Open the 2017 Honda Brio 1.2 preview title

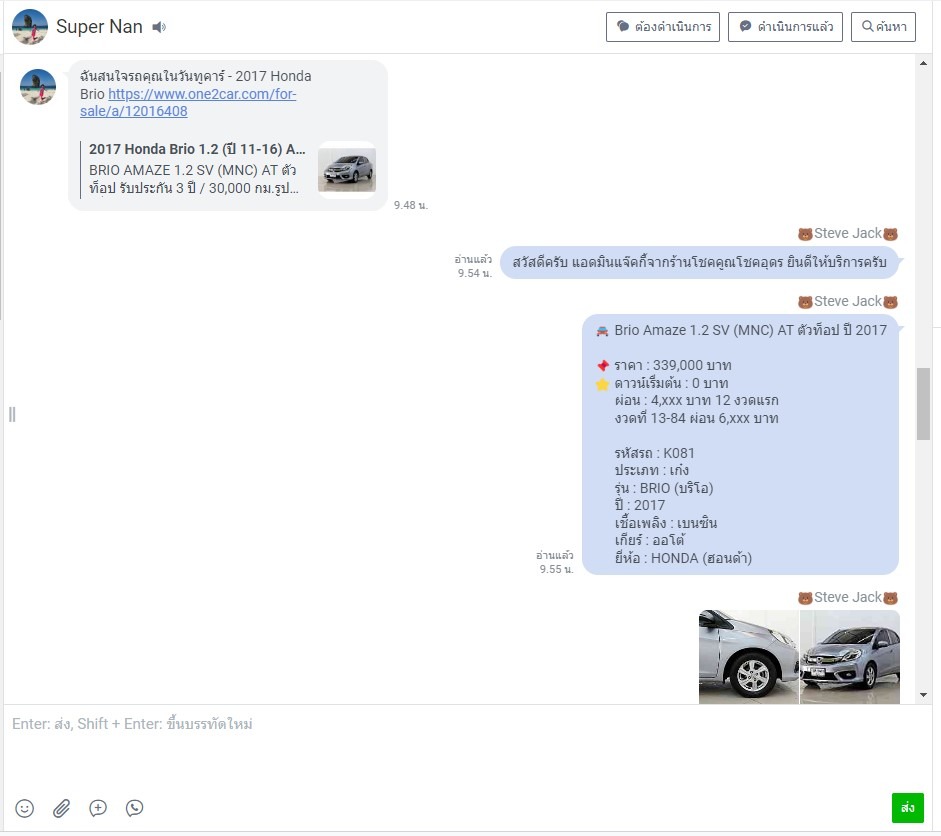pos(197,149)
